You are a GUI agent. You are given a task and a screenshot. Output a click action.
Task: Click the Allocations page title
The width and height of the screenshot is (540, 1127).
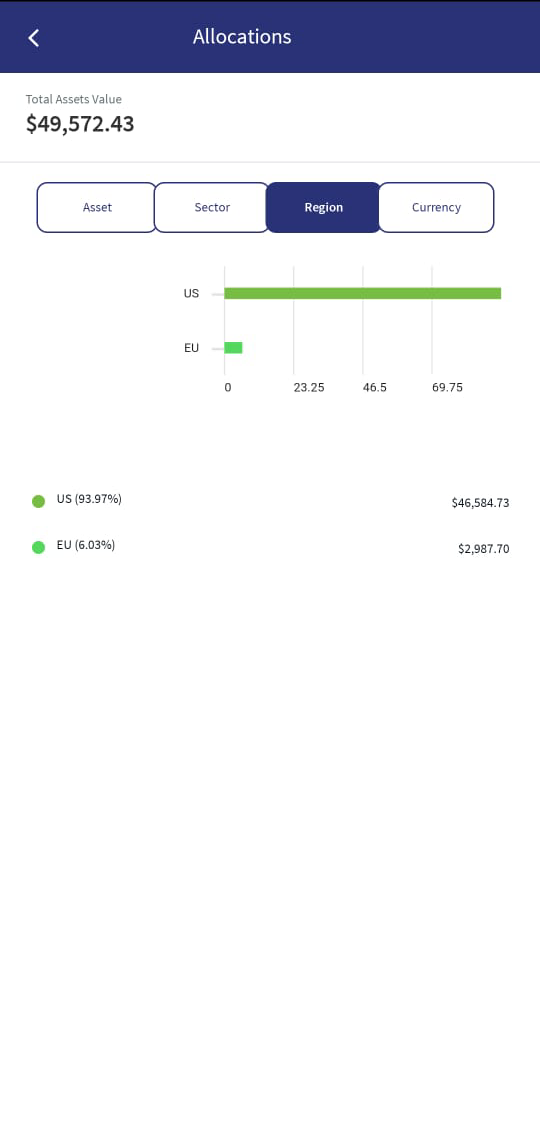tap(242, 37)
